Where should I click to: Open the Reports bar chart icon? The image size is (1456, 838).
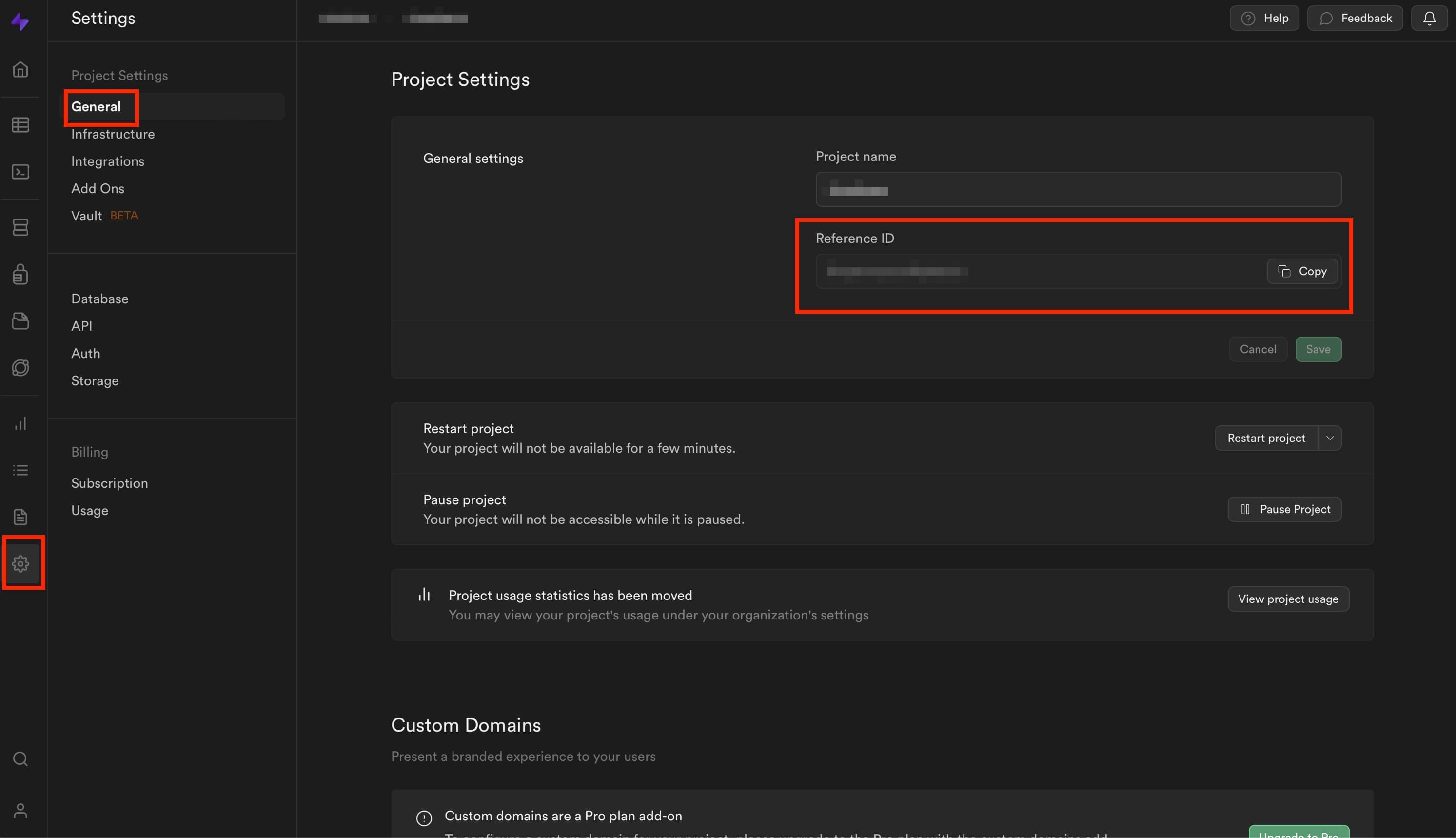(20, 423)
